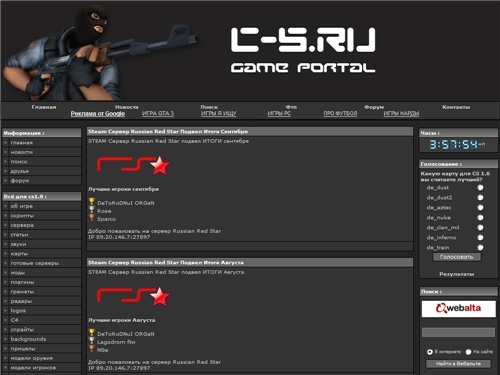Click the 'Найти в Вебальте' search button

458,364
